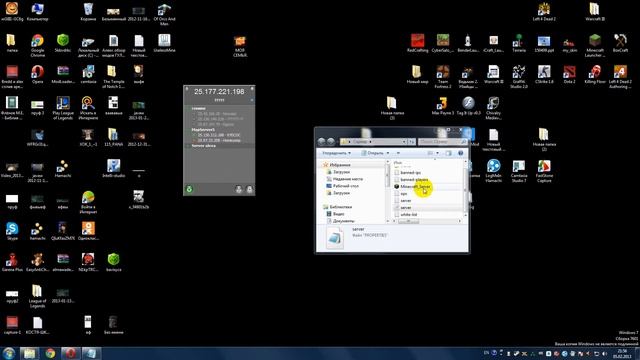Click Открыть button in Explorer toolbar
The image size is (640, 360).
(372, 153)
